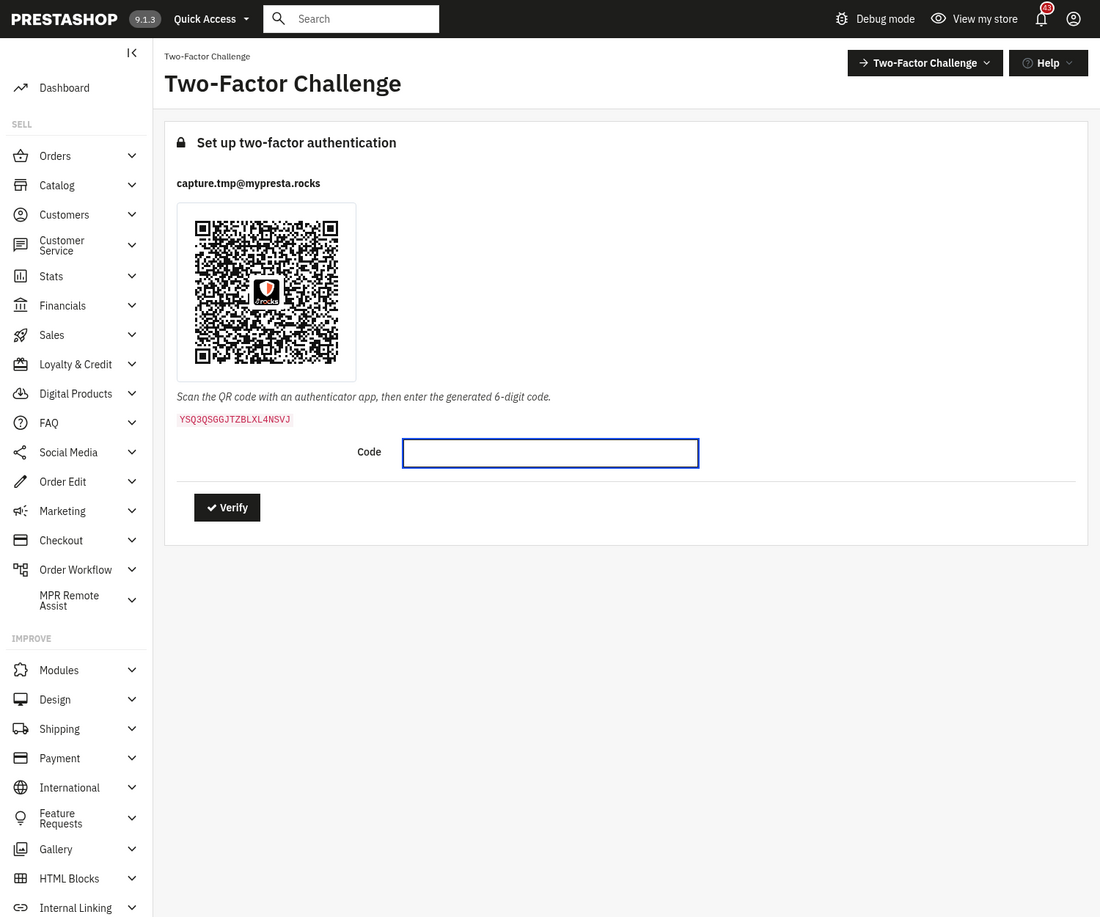This screenshot has height=917, width=1100.
Task: Click the two-factor QR code image
Action: 266,292
